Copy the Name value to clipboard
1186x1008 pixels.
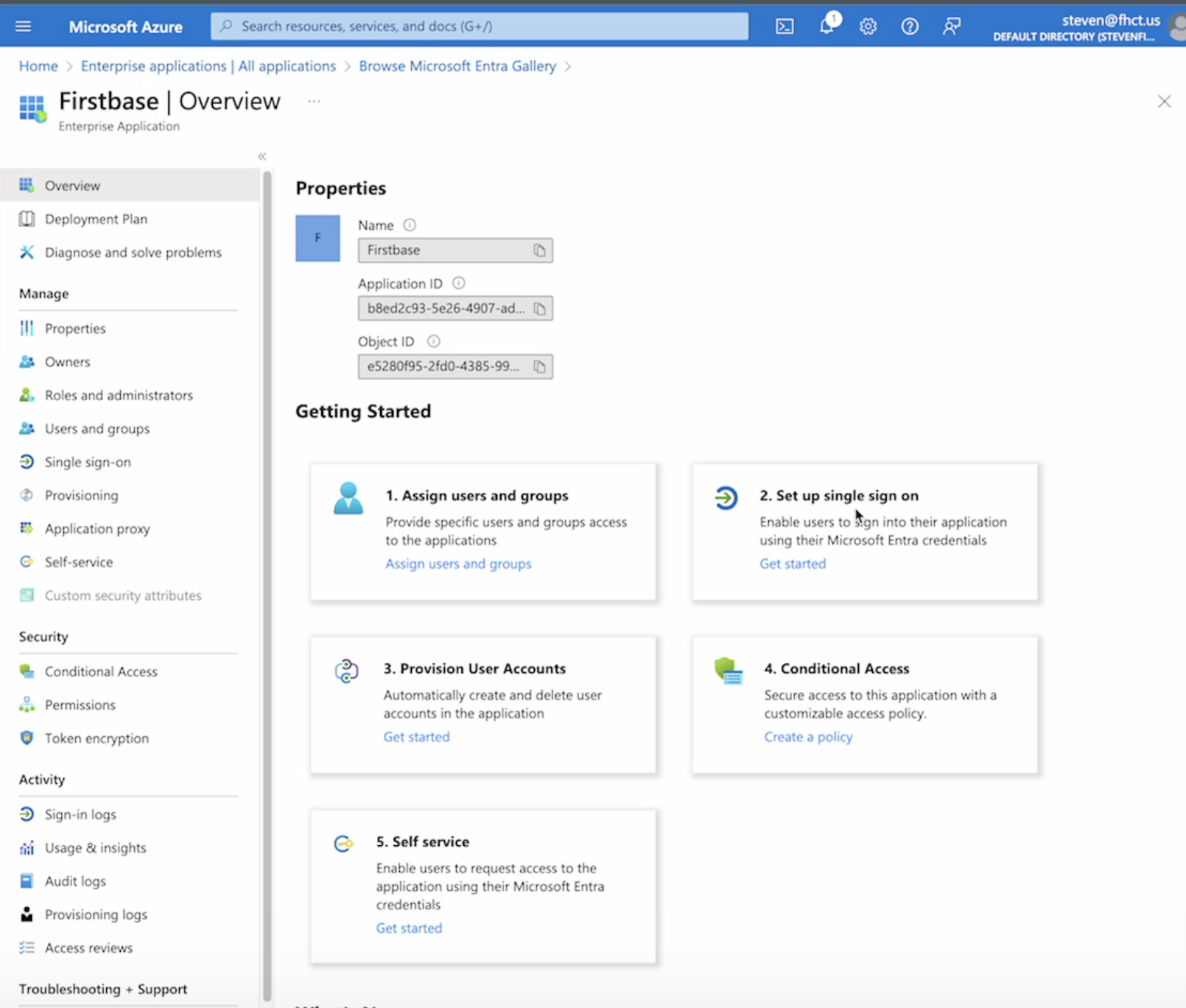pos(539,251)
